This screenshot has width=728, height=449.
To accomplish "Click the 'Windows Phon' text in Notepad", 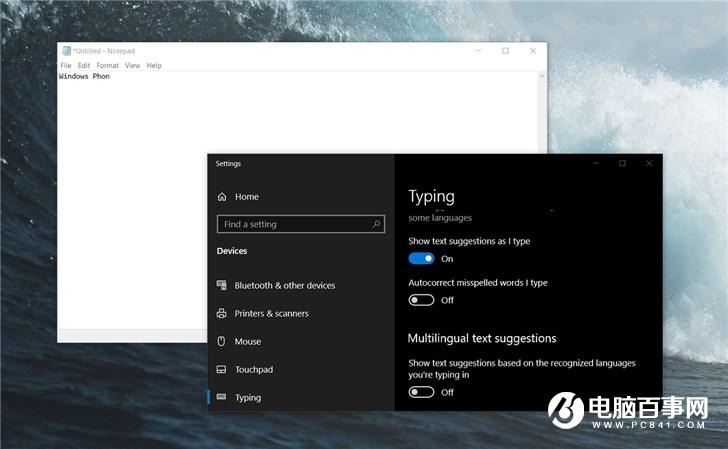I will click(x=84, y=76).
